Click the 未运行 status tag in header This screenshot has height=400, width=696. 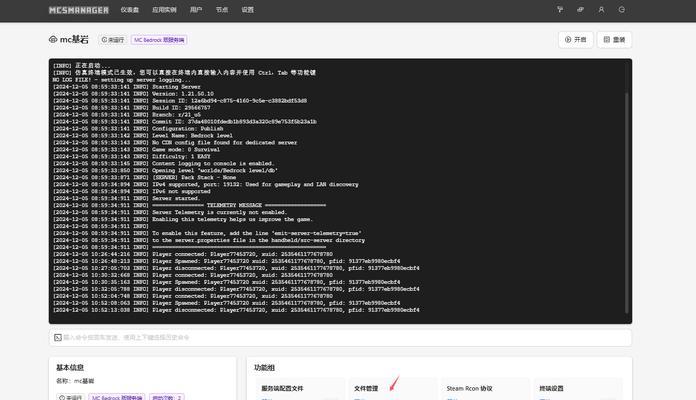pos(113,40)
